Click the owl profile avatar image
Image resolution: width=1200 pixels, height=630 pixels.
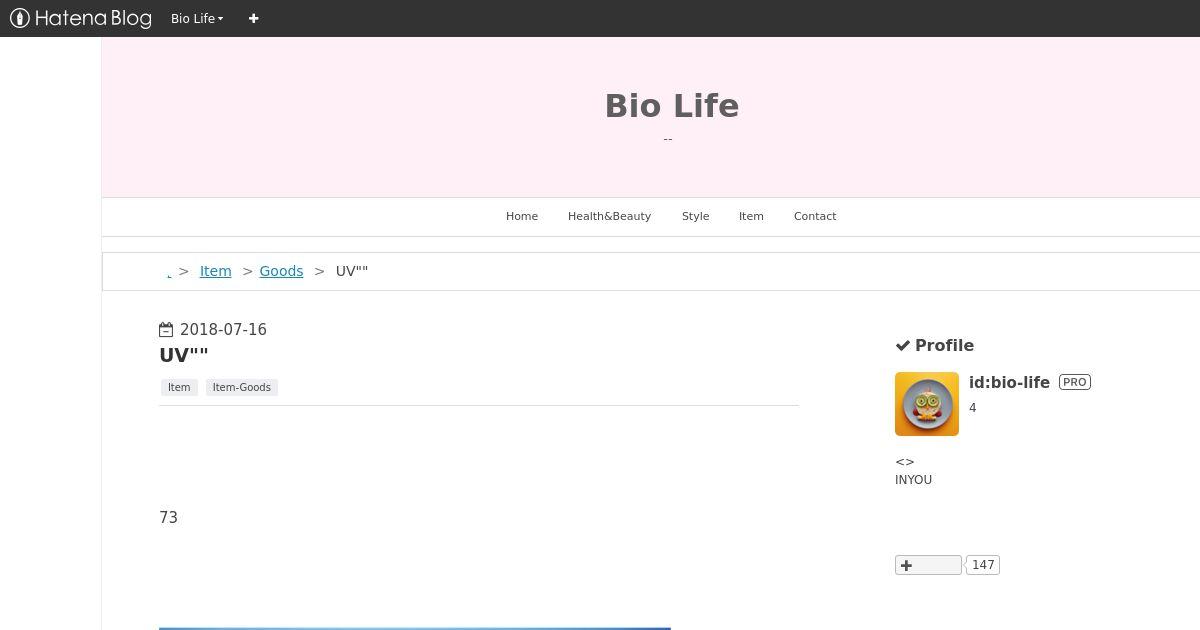tap(927, 404)
